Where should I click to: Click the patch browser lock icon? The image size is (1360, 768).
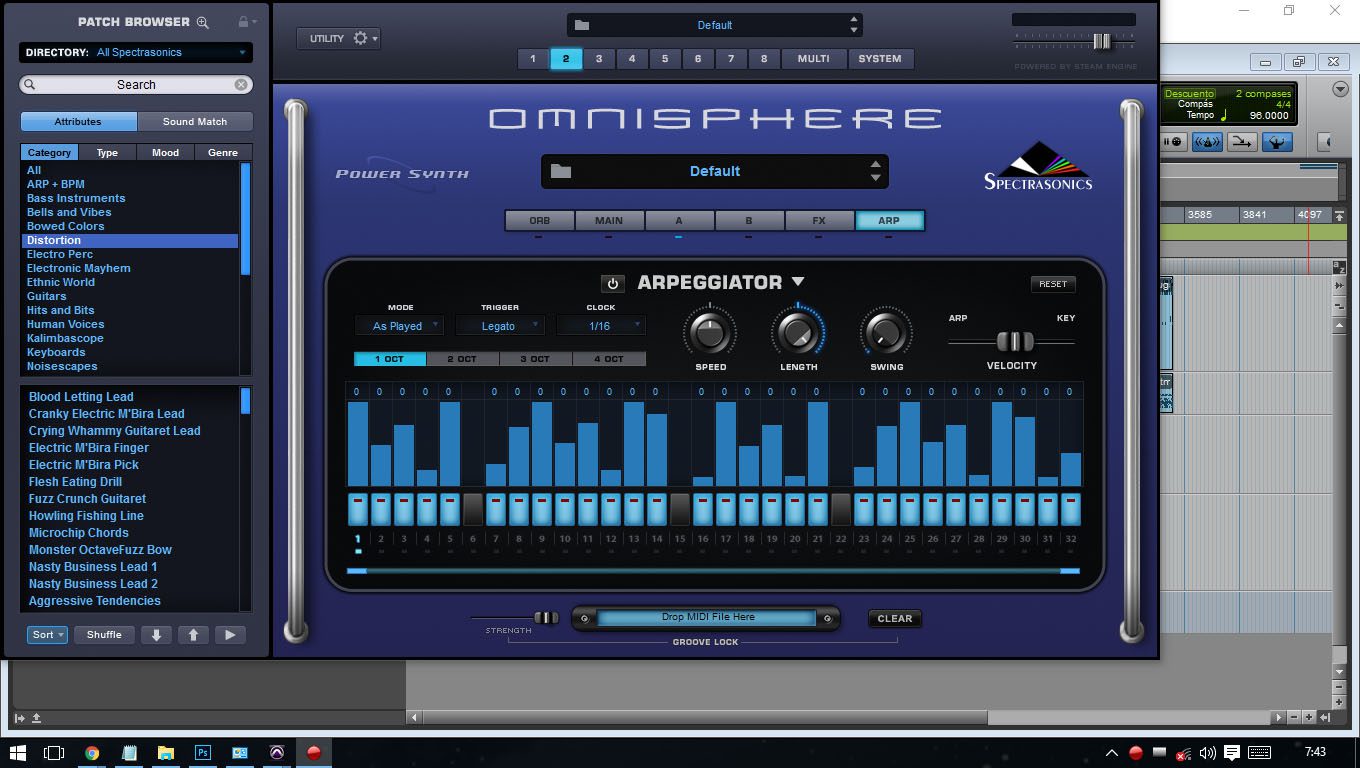point(243,22)
